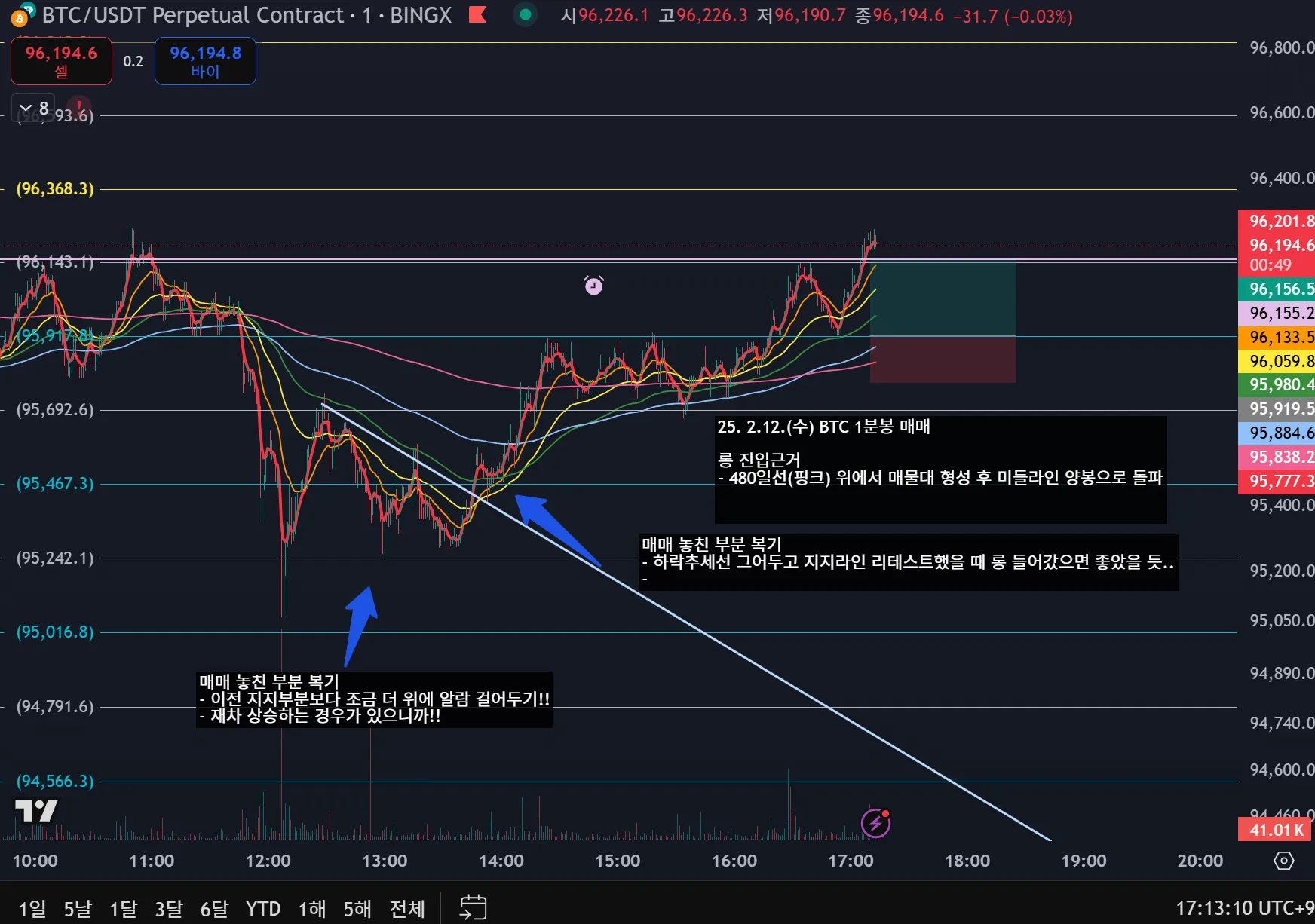Click the gray 95,919.5 price axis tag
The width and height of the screenshot is (1315, 924).
1277,409
